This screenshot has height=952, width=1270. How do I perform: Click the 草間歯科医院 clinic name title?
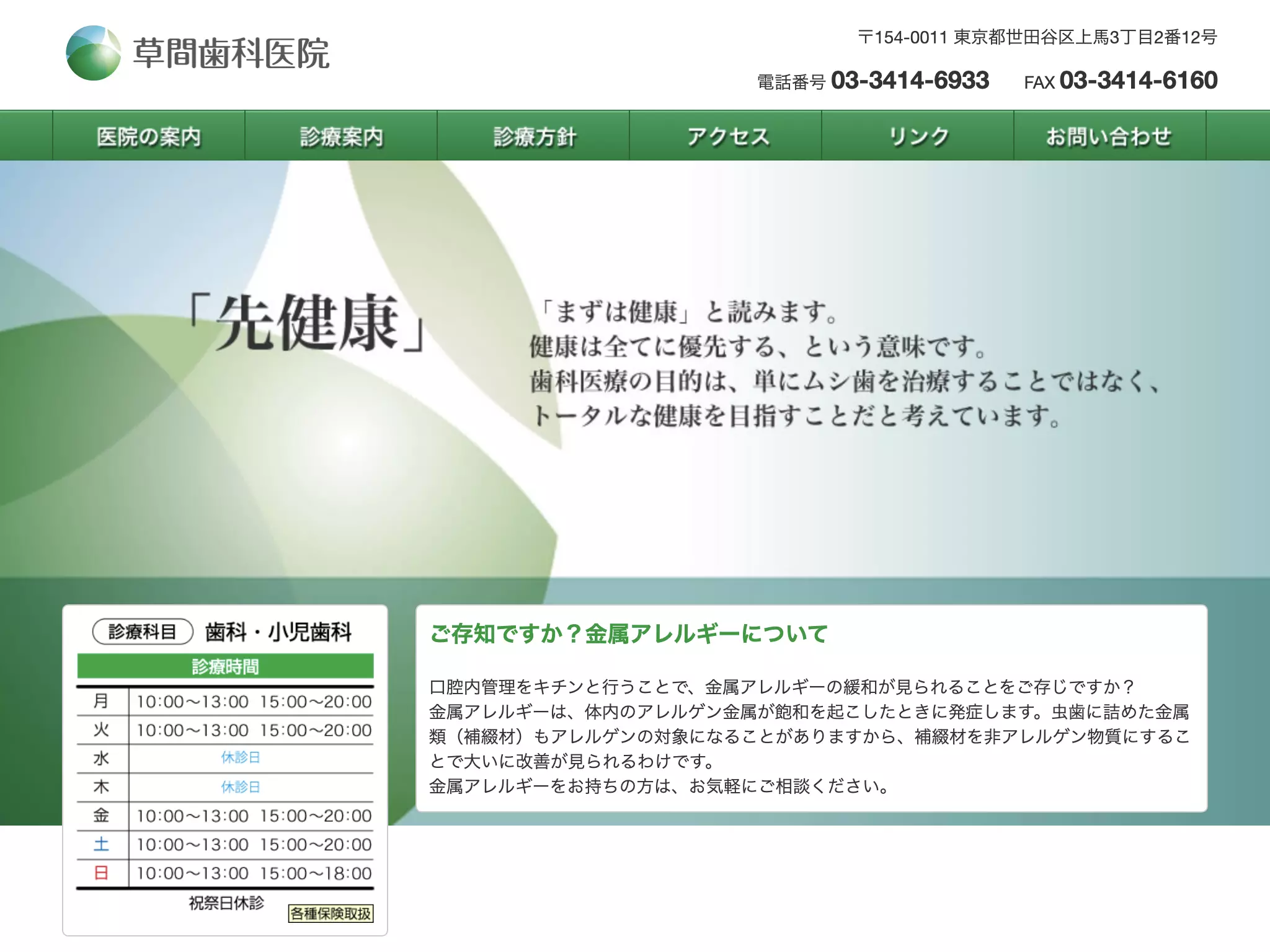click(x=231, y=53)
